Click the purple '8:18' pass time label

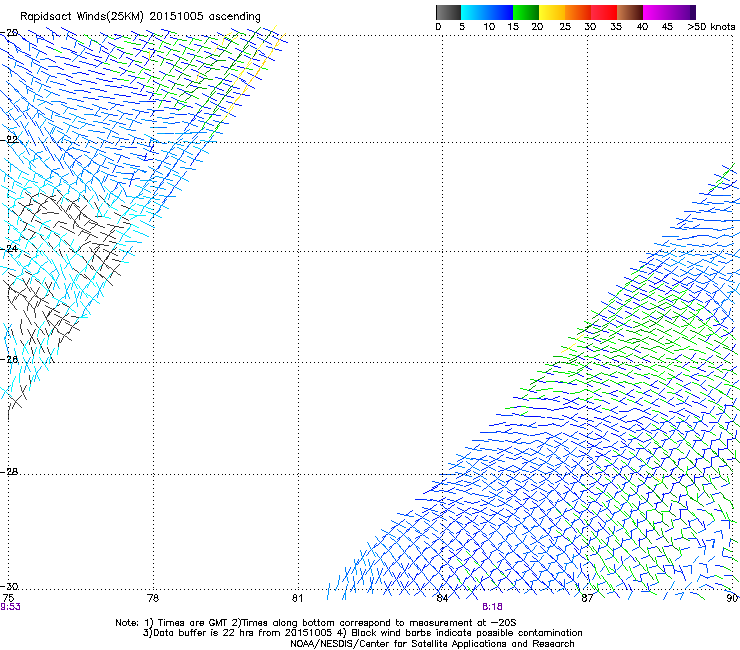pos(492,607)
